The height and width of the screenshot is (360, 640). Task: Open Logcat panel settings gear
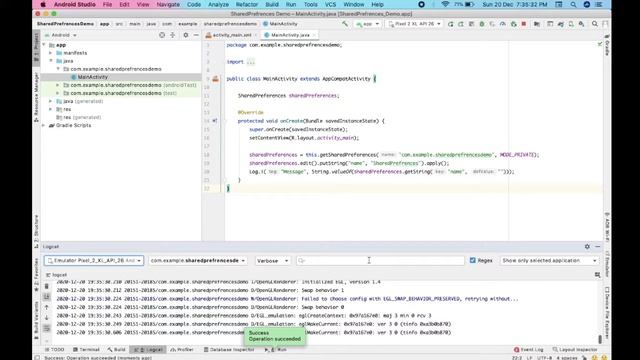click(587, 247)
